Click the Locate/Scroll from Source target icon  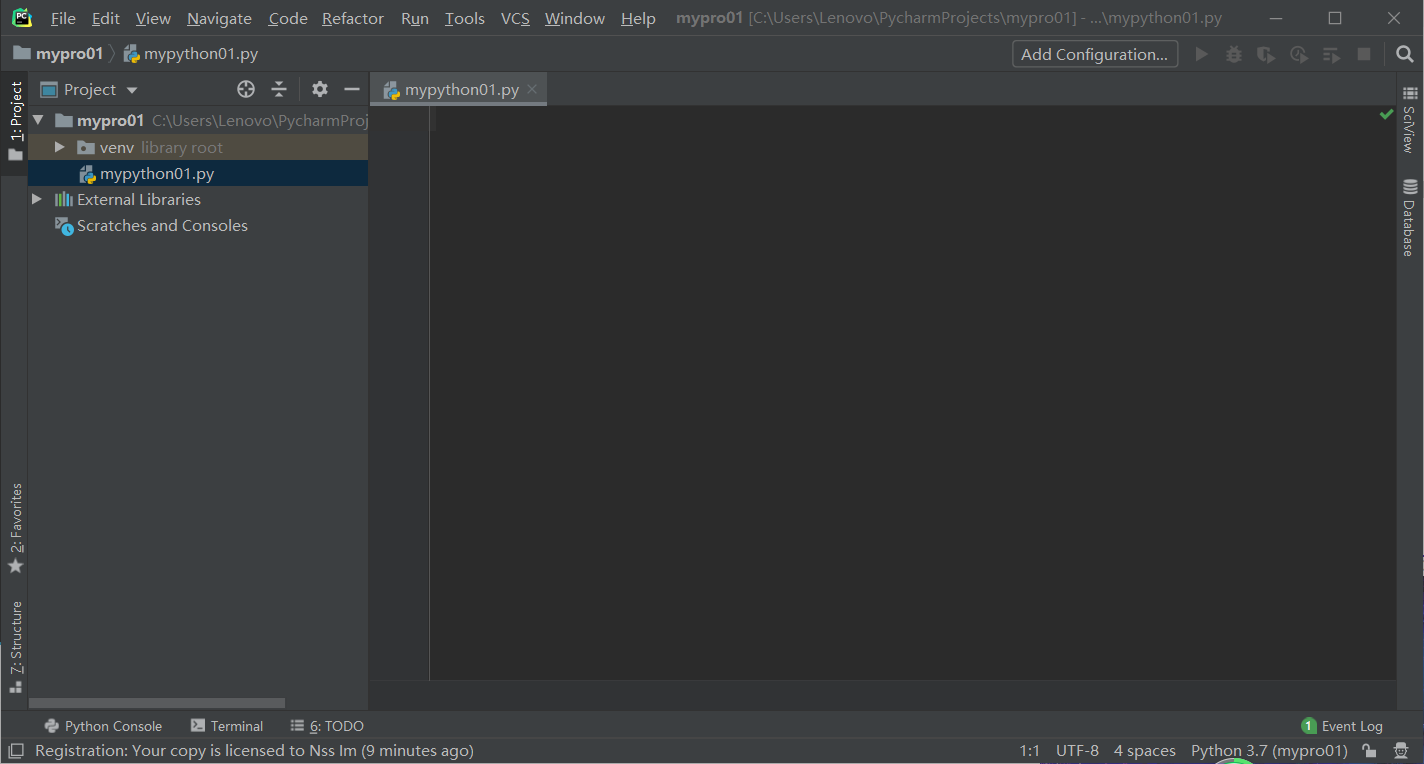coord(246,89)
